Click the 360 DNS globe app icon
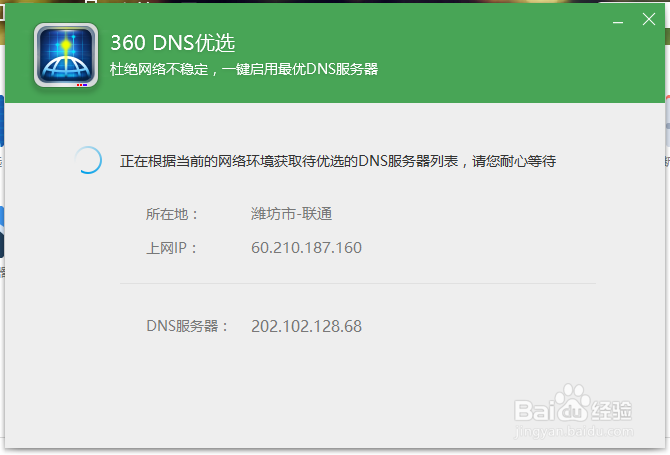 66,55
